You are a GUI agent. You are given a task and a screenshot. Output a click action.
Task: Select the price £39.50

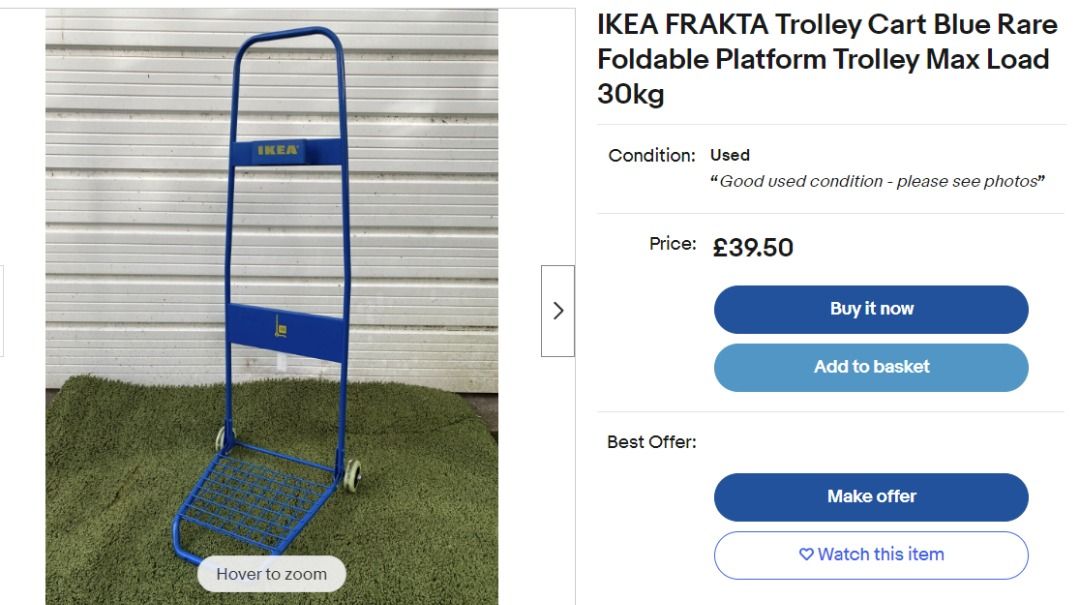click(x=752, y=247)
